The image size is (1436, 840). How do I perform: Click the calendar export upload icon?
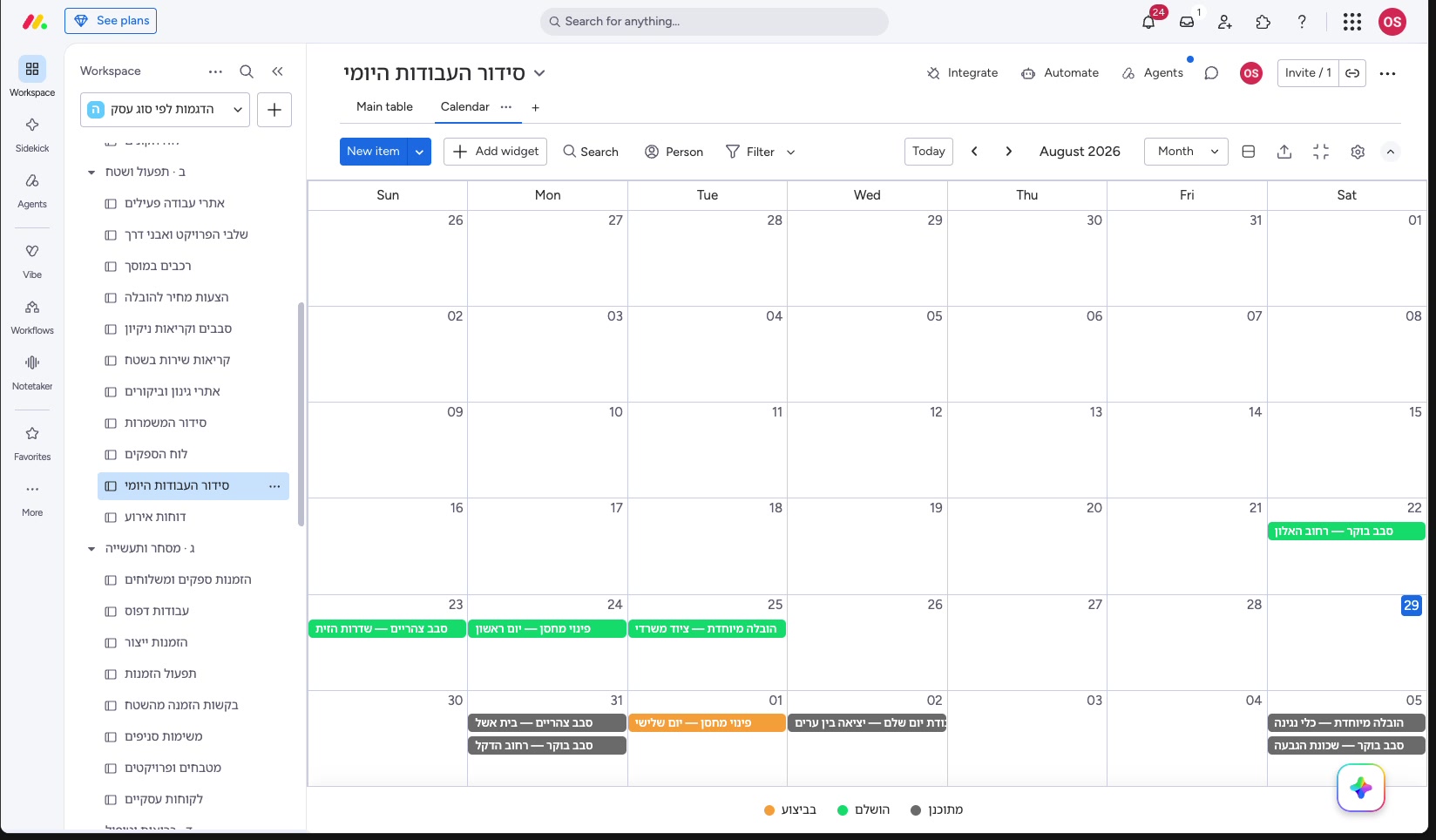(x=1284, y=152)
